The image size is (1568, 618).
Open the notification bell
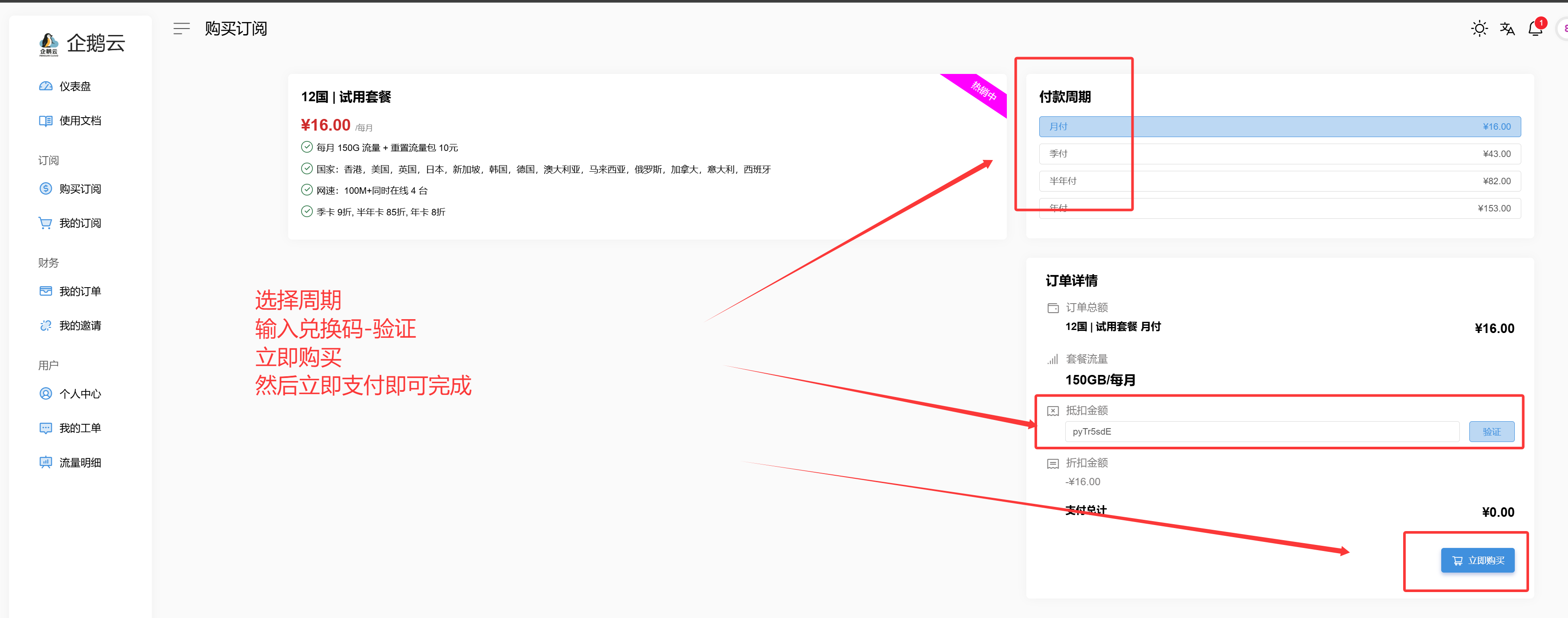point(1535,29)
